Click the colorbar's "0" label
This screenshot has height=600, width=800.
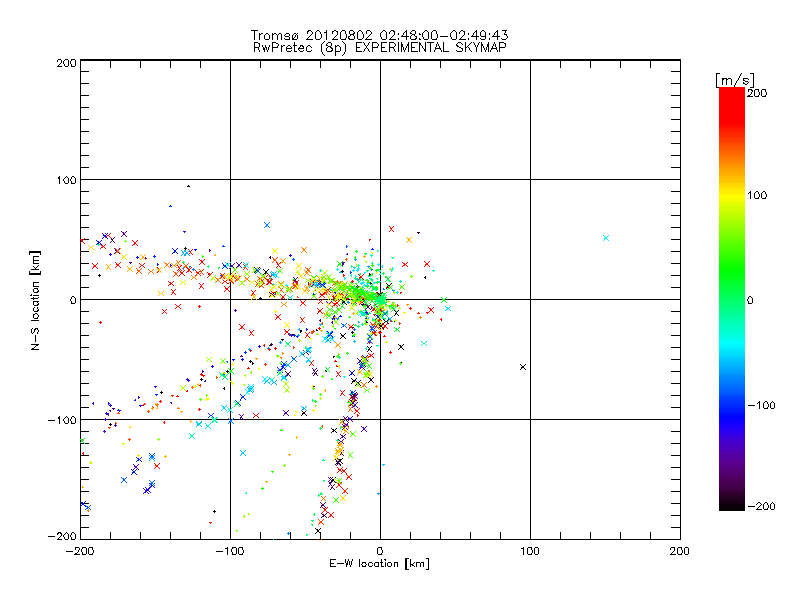pyautogui.click(x=750, y=300)
